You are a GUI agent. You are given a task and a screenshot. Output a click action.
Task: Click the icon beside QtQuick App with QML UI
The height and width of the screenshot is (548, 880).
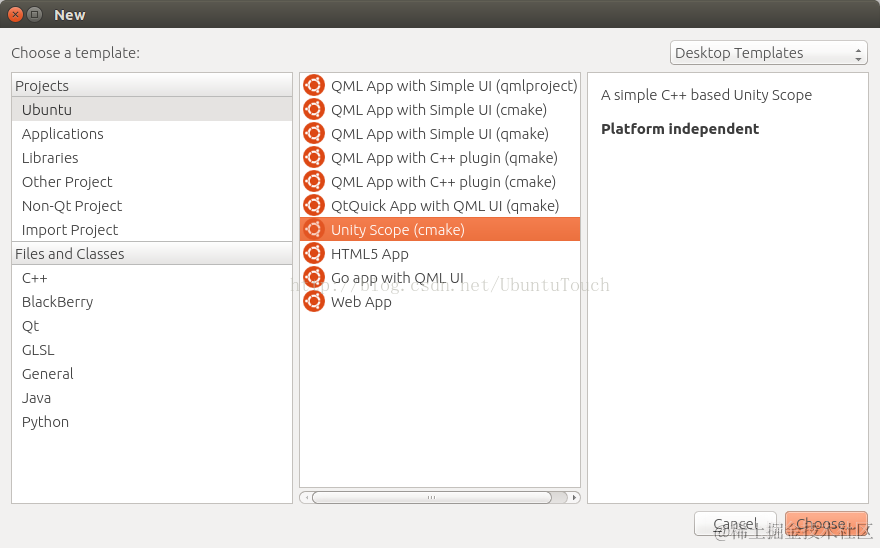click(314, 206)
